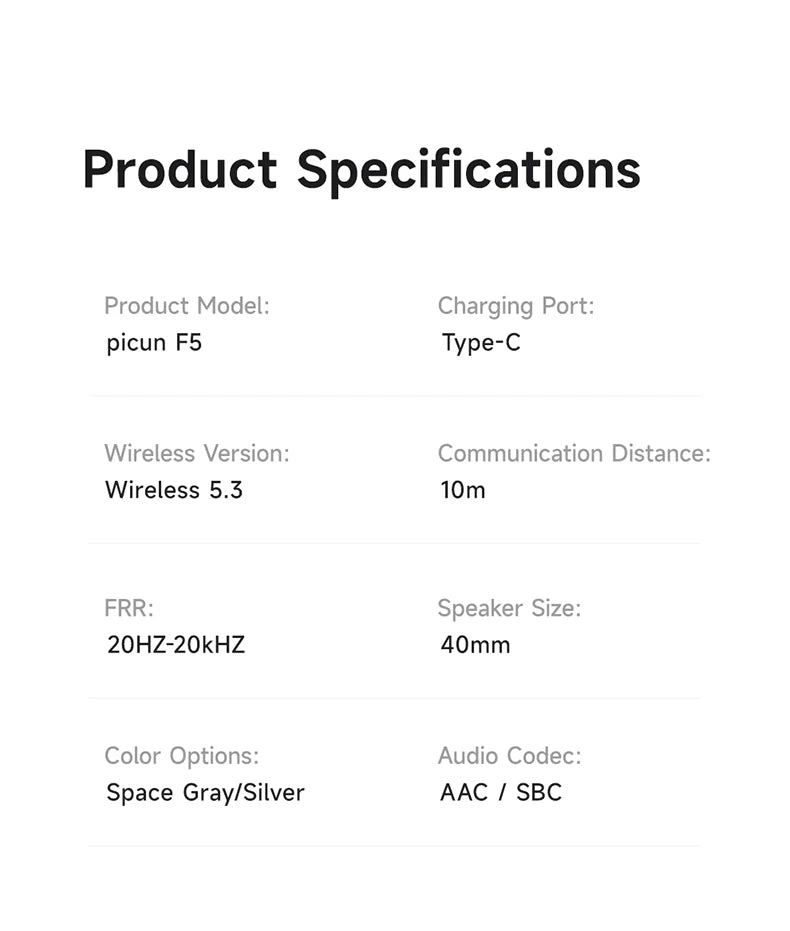Click the 20HZ-20kHZ frequency value
The height and width of the screenshot is (931, 790).
(x=176, y=645)
